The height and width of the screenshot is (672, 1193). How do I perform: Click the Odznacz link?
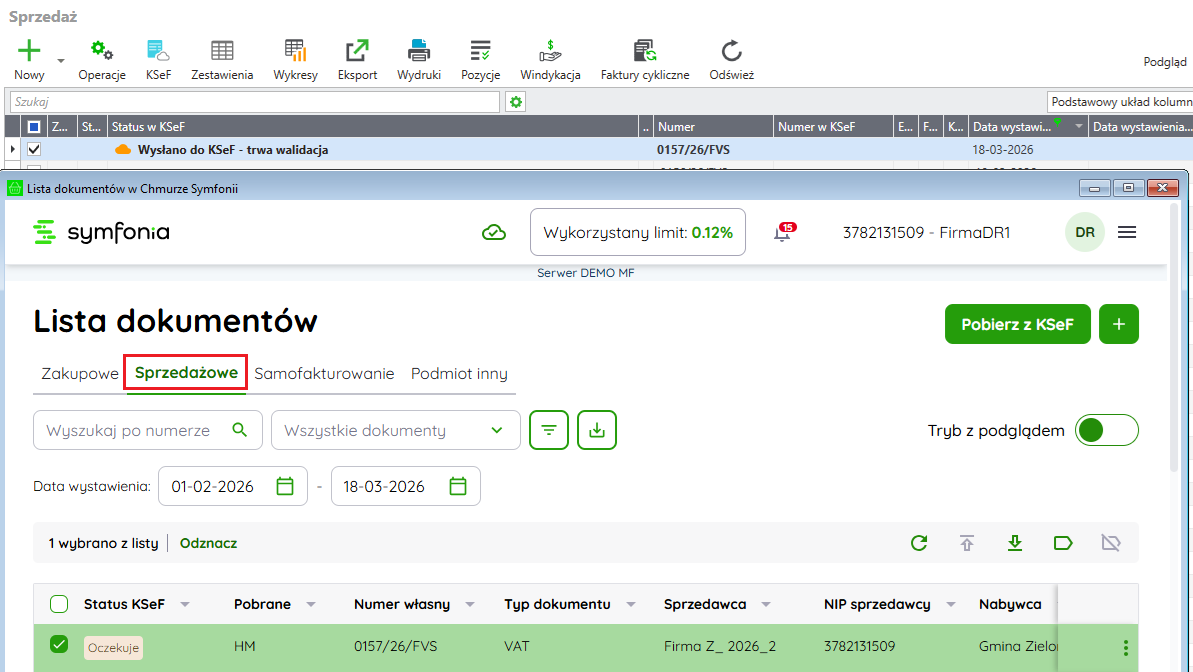click(x=208, y=543)
